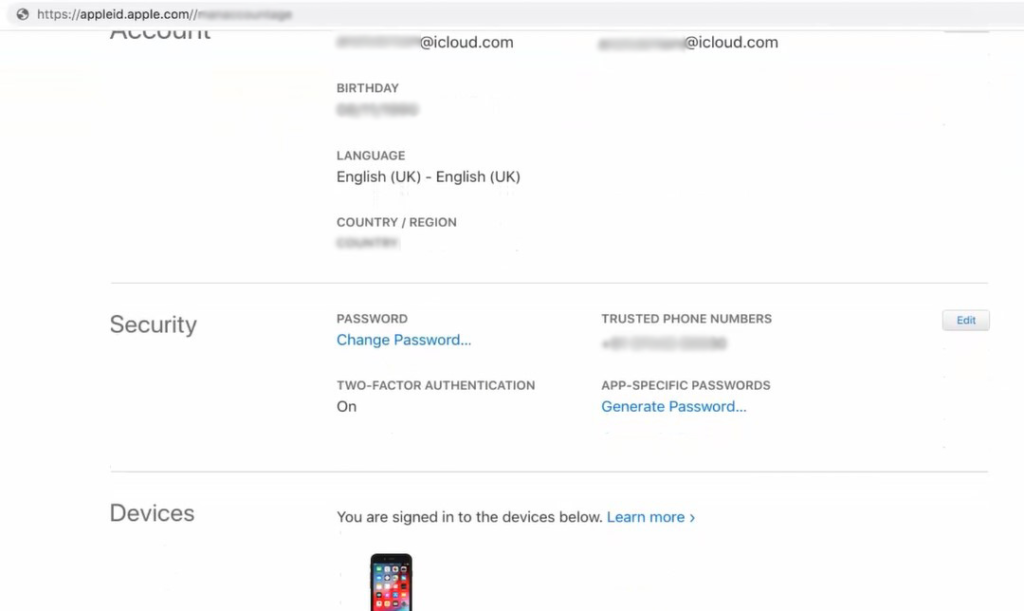Click the blurred country value
The width and height of the screenshot is (1024, 611).
[x=367, y=243]
